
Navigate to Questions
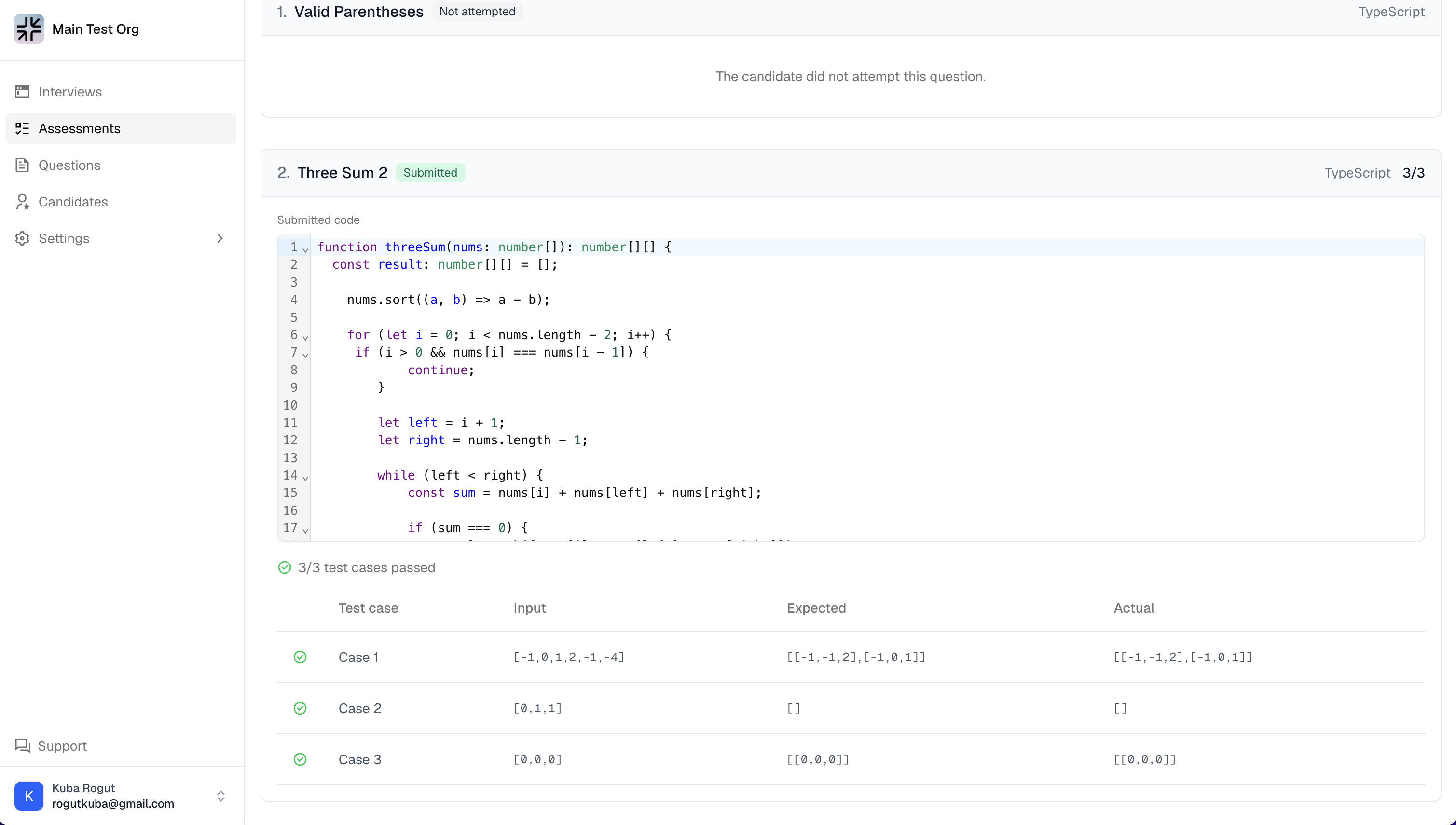click(x=121, y=165)
